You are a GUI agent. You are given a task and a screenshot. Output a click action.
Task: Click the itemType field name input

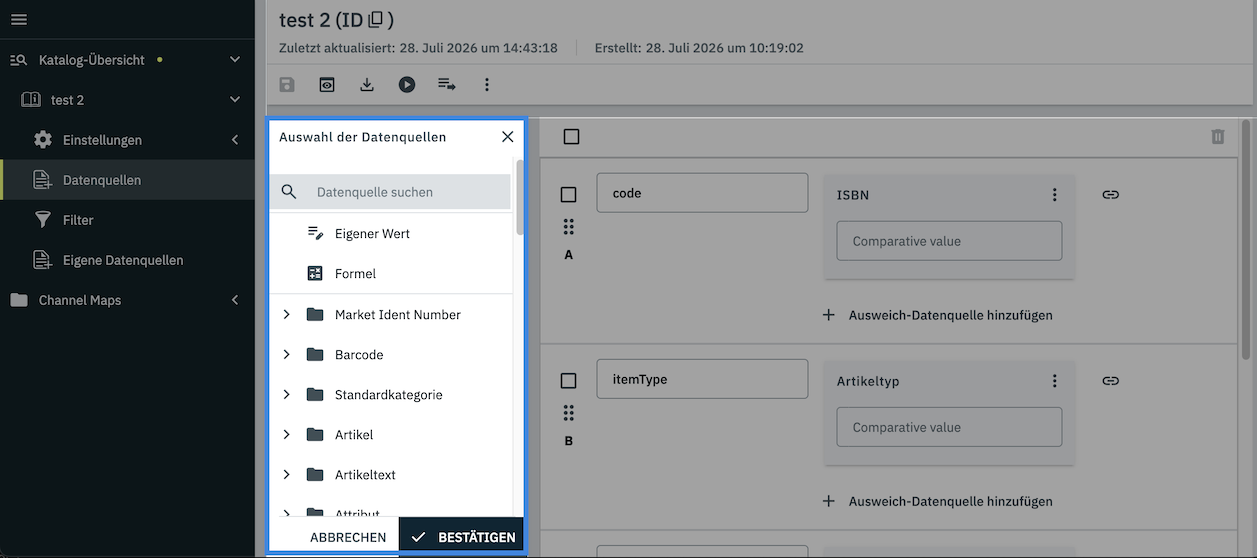tap(702, 379)
